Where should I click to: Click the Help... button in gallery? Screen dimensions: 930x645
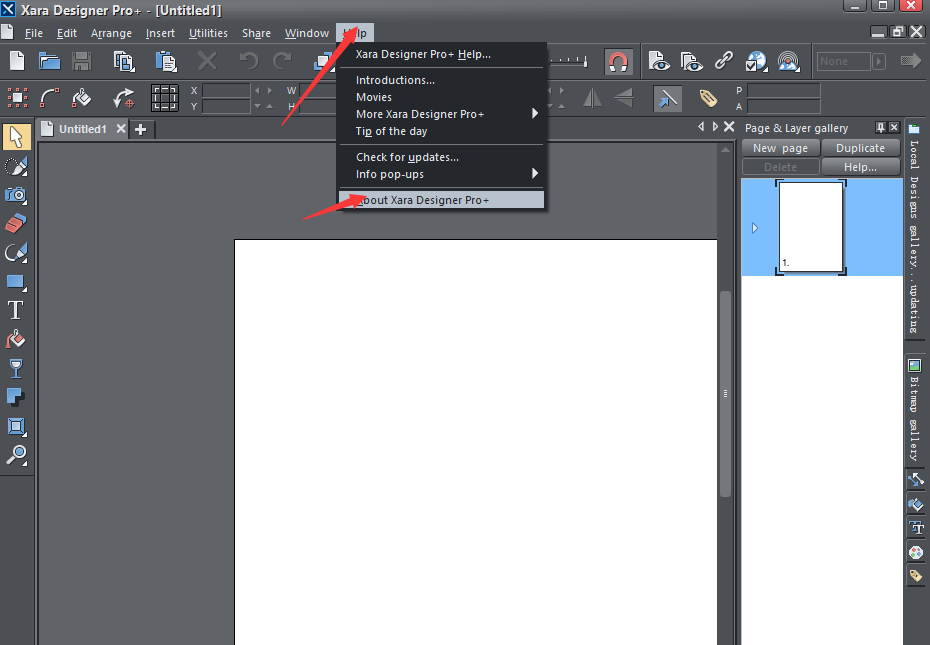coord(861,167)
